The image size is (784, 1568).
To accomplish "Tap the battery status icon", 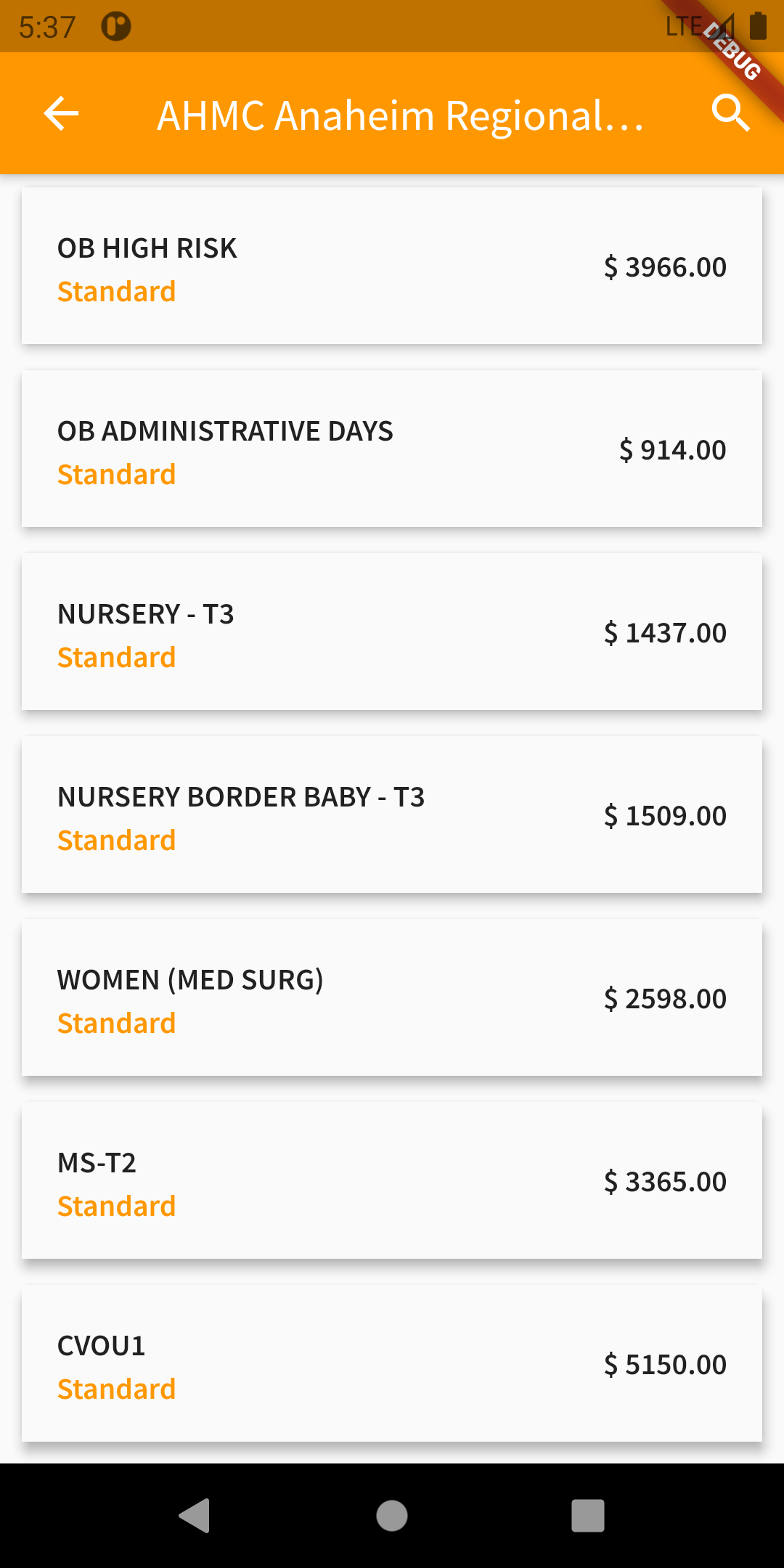I will [x=758, y=26].
